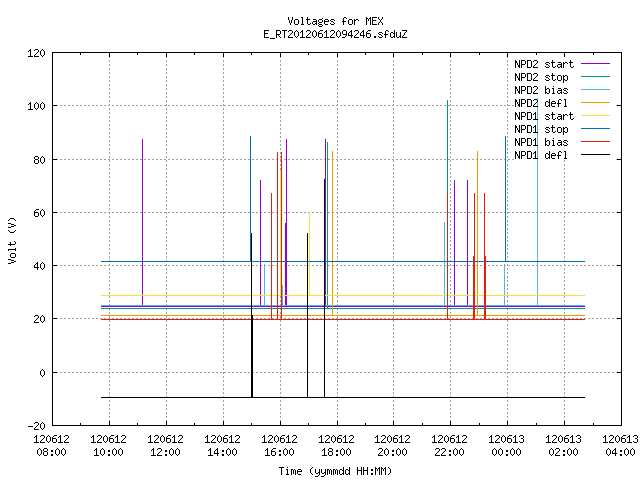The height and width of the screenshot is (480, 640).
Task: Click the x-axis tick label 120612 22:00
Action: pyautogui.click(x=449, y=446)
